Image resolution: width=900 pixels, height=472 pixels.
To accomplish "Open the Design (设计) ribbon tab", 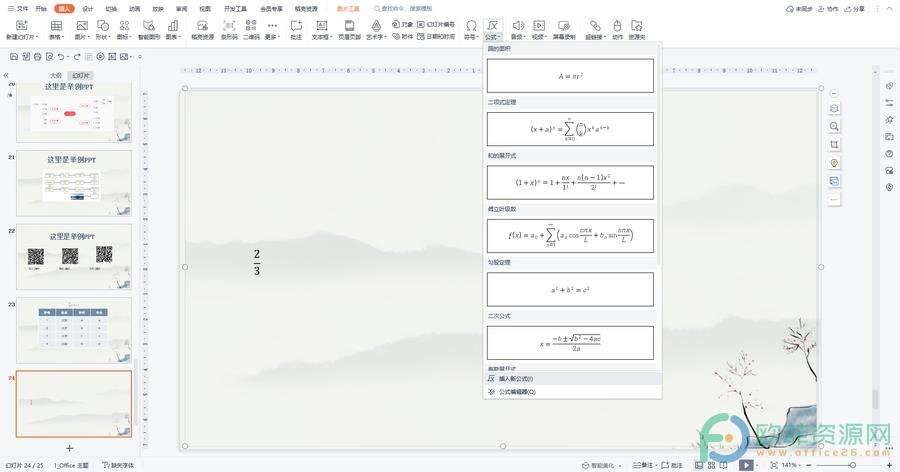I will point(87,8).
